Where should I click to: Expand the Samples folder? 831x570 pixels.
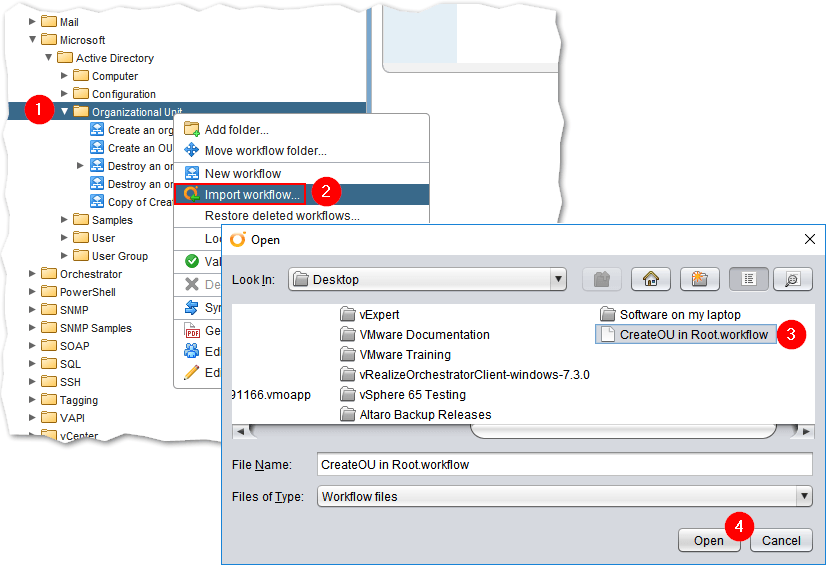click(x=65, y=219)
